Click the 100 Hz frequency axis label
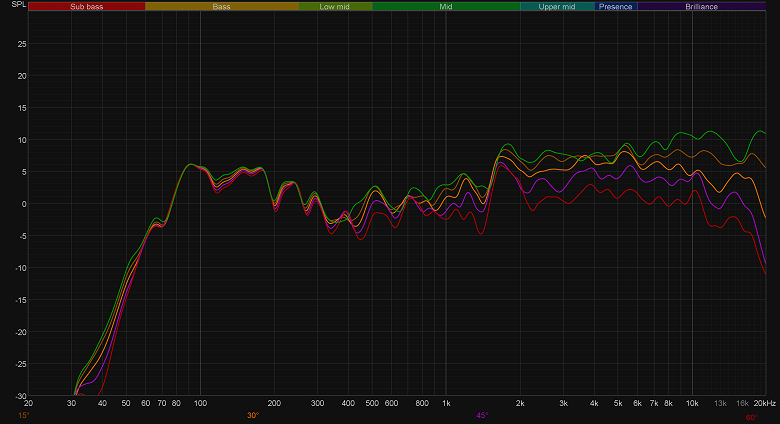Screen dimensions: 780x424 tap(200, 403)
